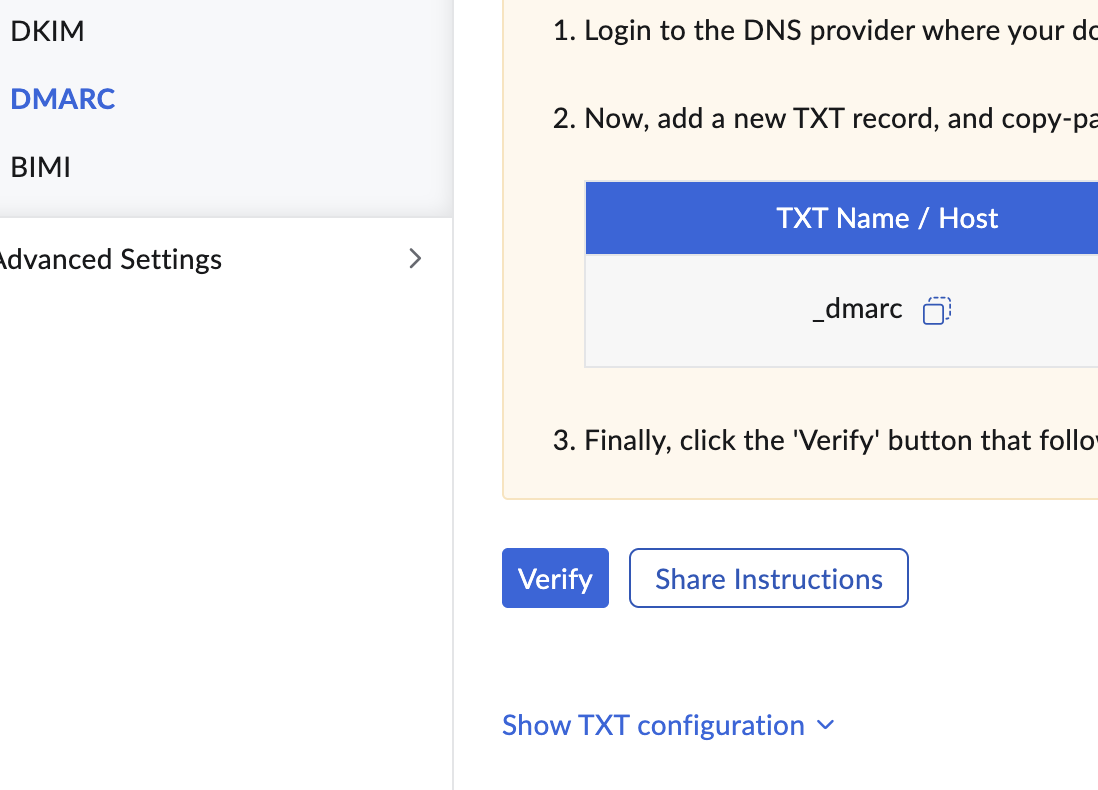1098x790 pixels.
Task: Expand Advanced Settings using its arrow
Action: (x=416, y=259)
